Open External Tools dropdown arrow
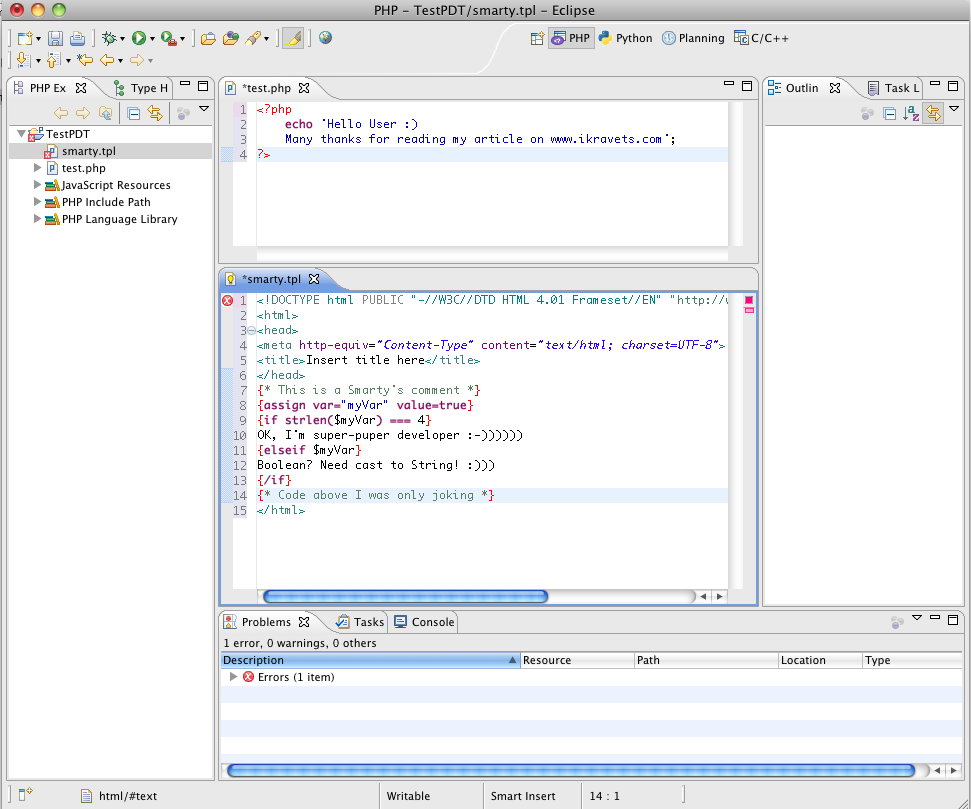 [x=182, y=39]
